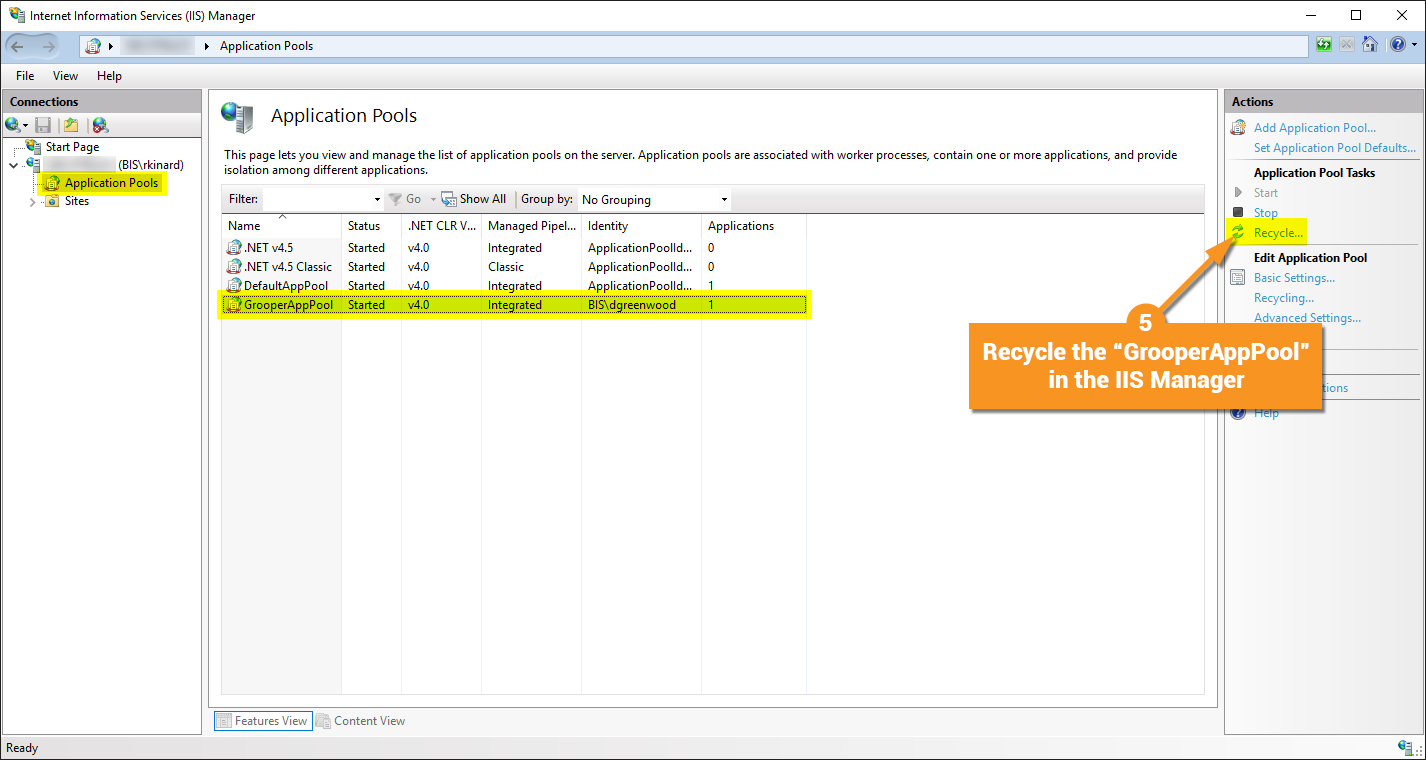Sort by the Applications column header
The width and height of the screenshot is (1426, 760).
point(753,225)
